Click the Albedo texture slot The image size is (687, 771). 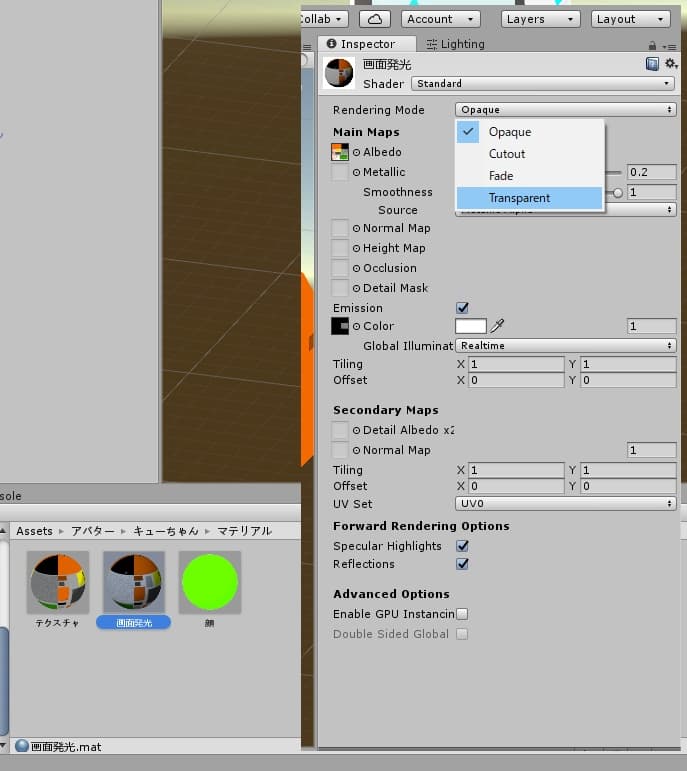(x=340, y=152)
